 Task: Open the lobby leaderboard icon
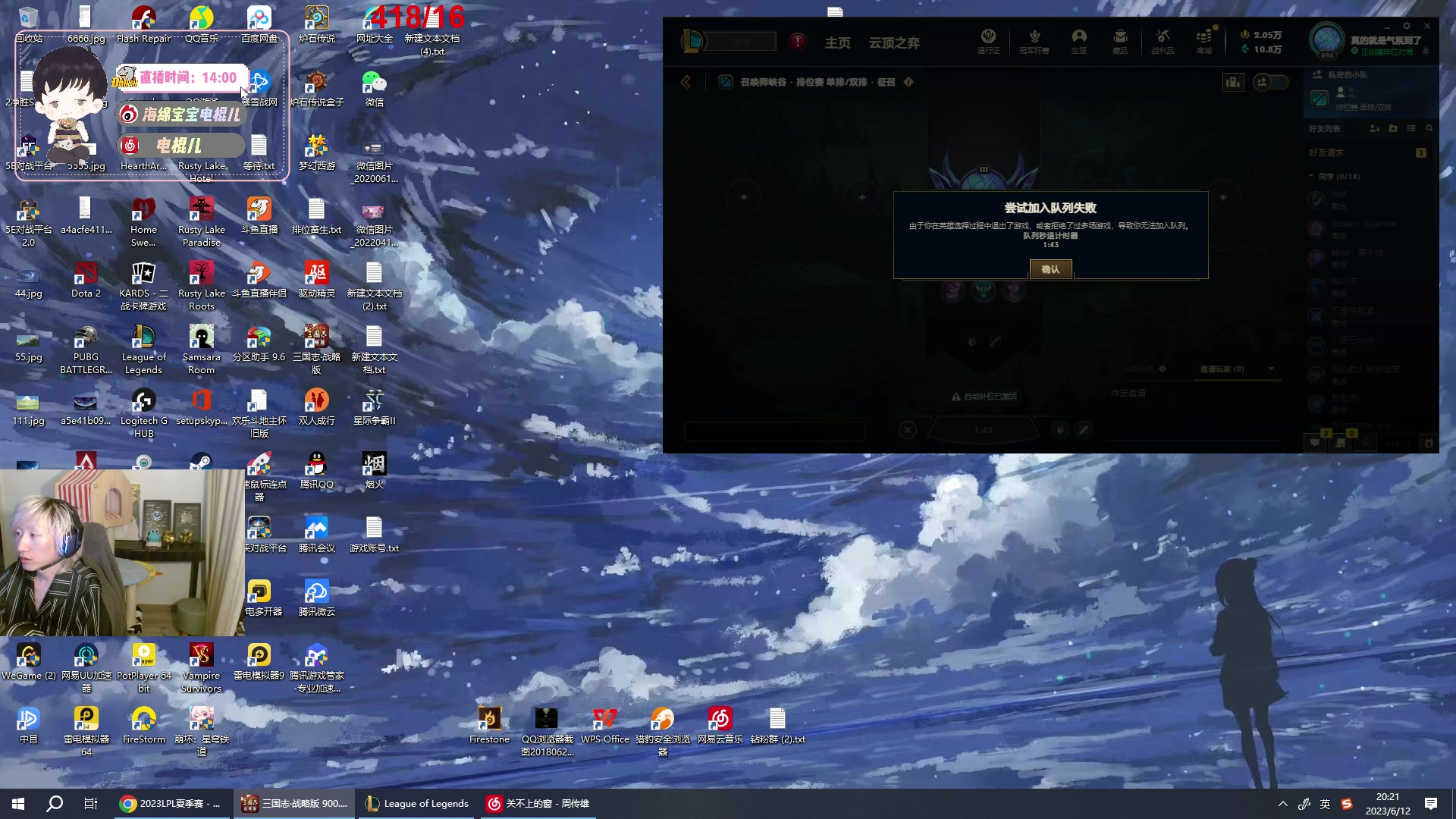tap(1233, 82)
